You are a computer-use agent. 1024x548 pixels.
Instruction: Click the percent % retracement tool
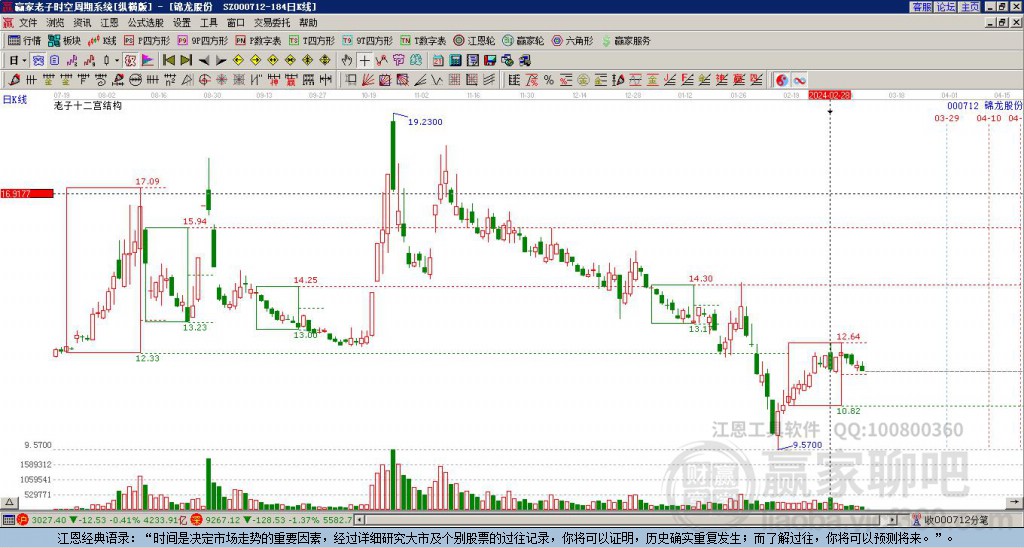coord(549,80)
